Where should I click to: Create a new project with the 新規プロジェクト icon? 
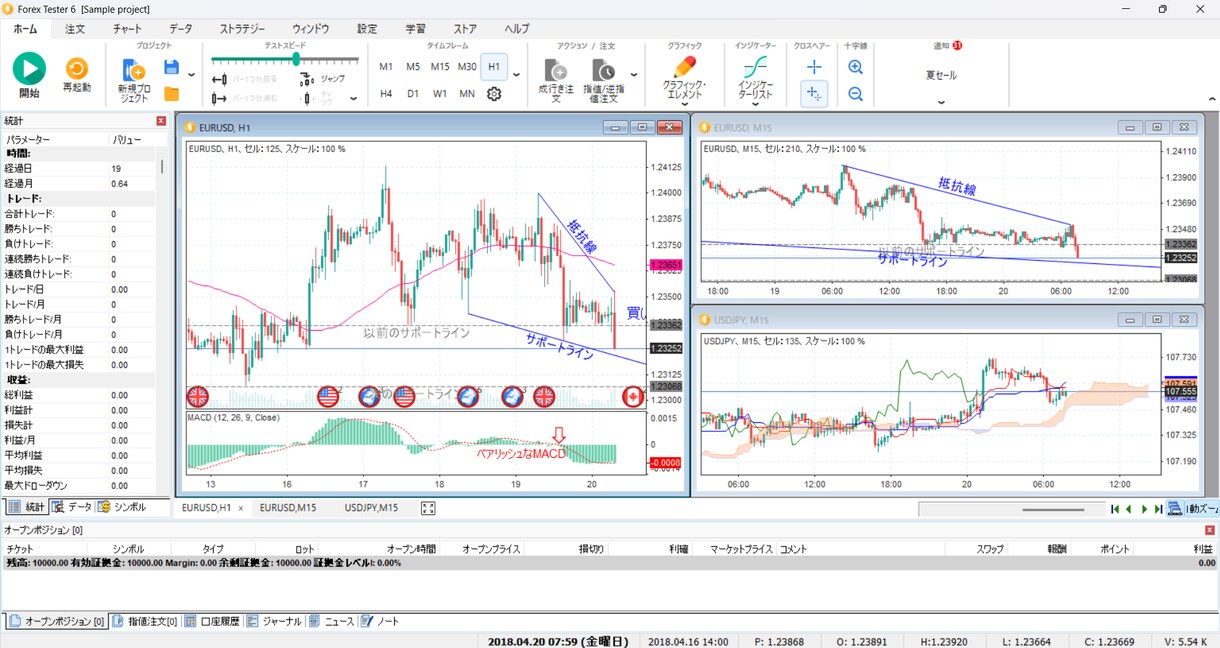[133, 78]
